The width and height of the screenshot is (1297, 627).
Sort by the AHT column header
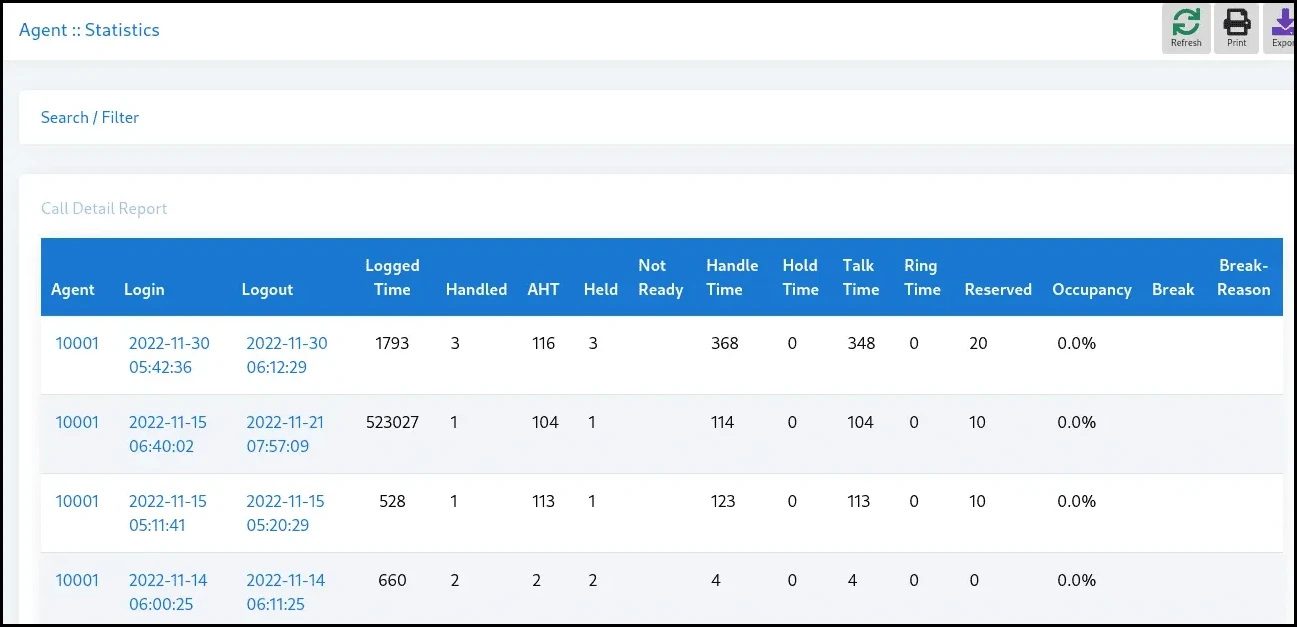point(543,289)
